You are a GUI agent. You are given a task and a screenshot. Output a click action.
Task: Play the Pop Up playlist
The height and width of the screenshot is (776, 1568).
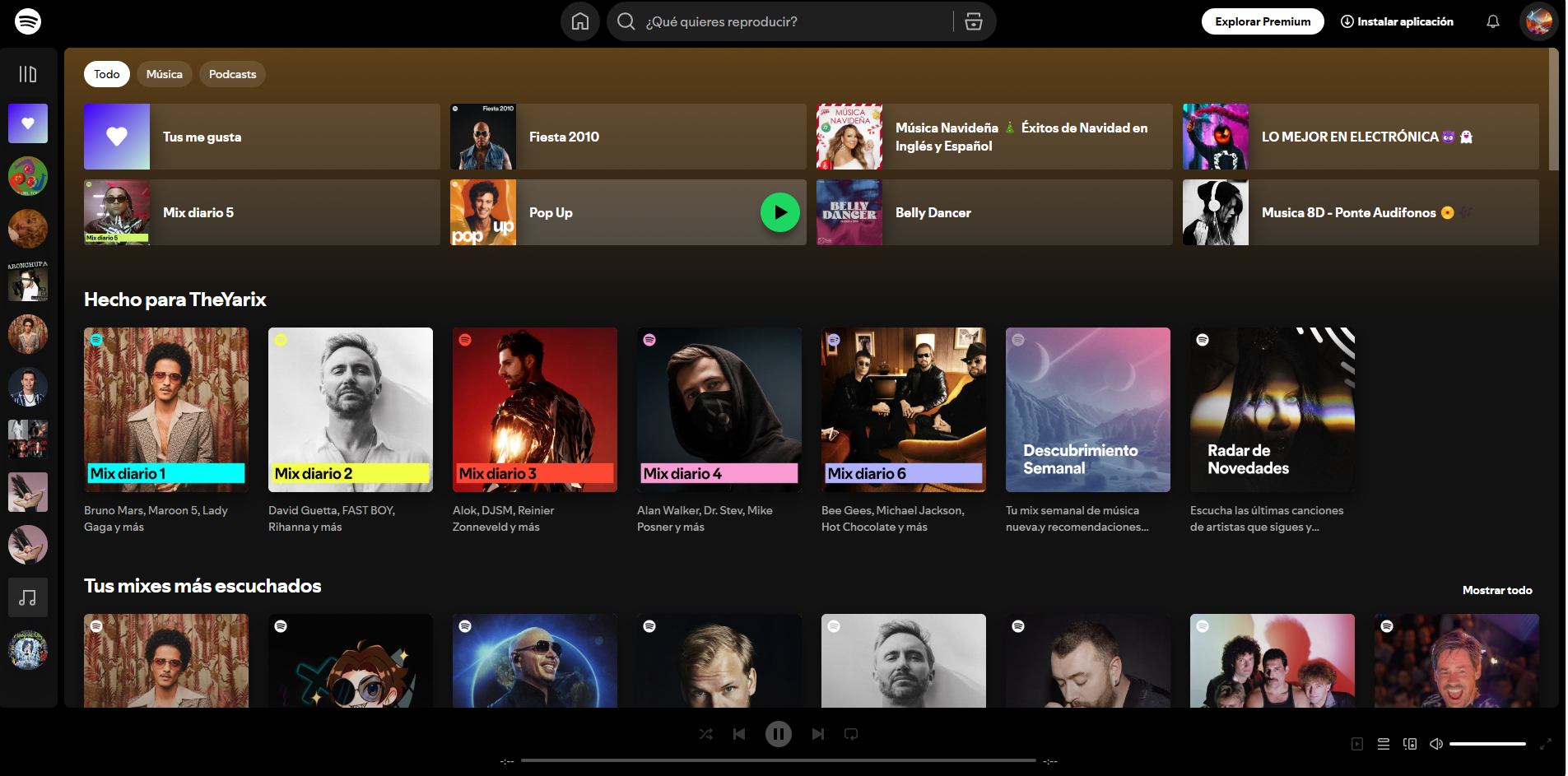tap(779, 212)
